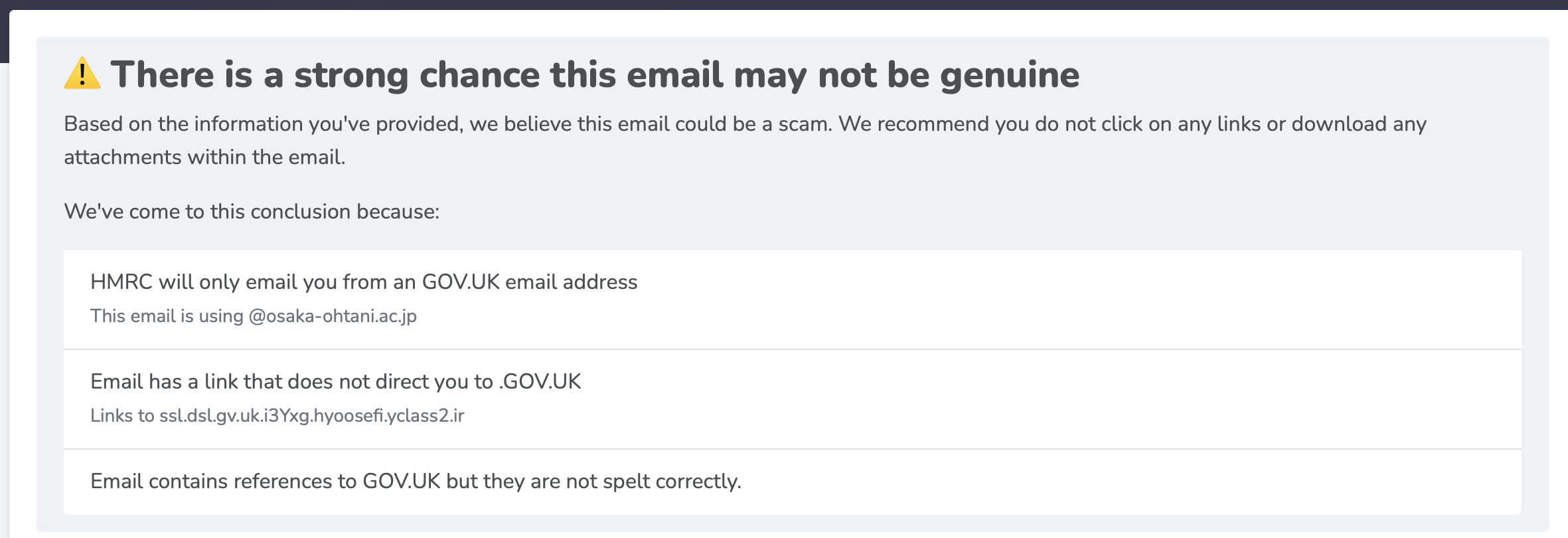Viewport: 1568px width, 538px height.
Task: Click the 'Links to' subtext label
Action: (122, 416)
